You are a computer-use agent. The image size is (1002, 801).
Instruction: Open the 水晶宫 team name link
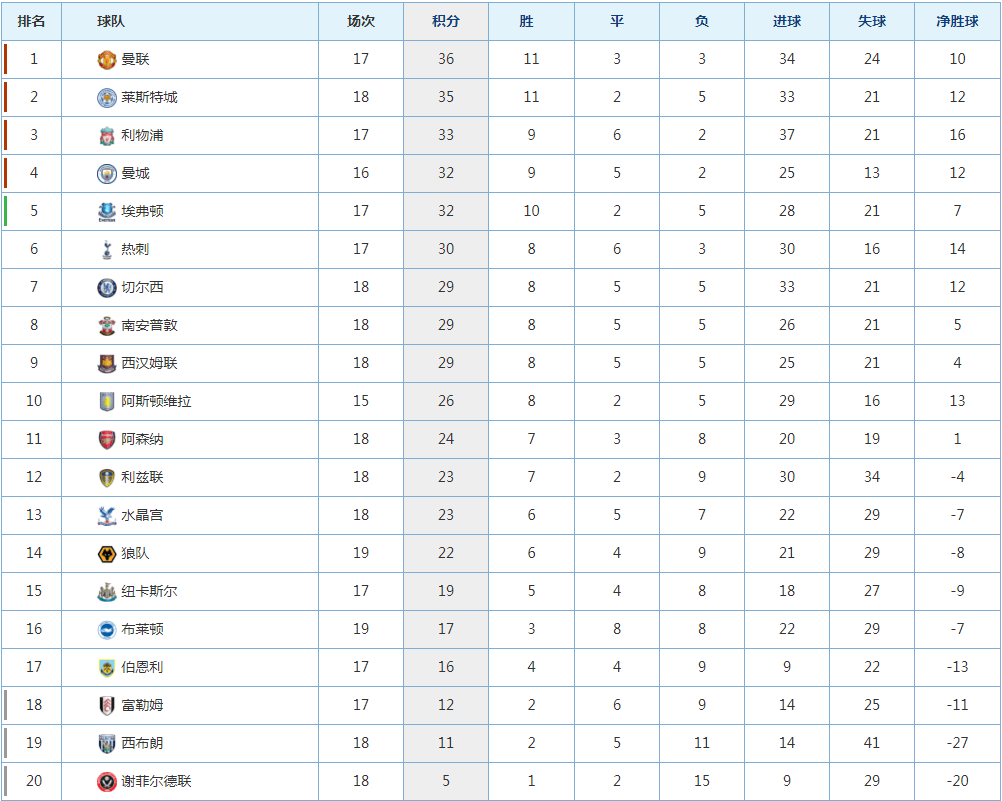coord(143,515)
